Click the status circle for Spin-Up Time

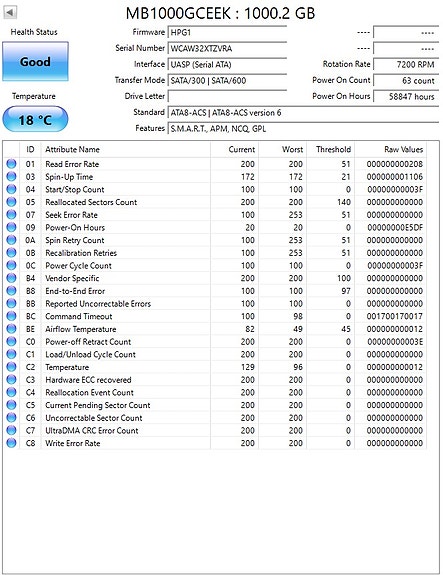pos(11,177)
